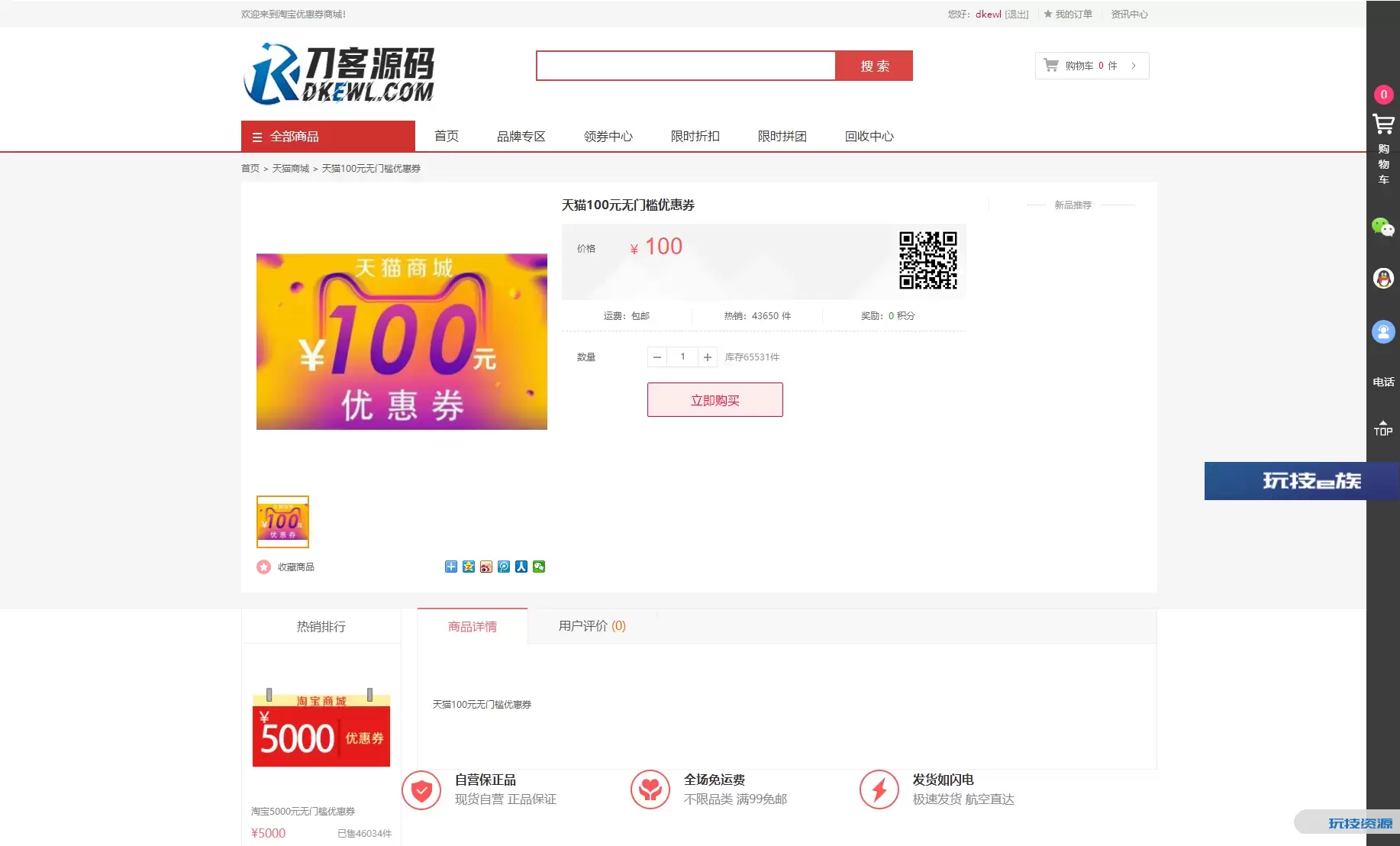Share to Renren icon
The width and height of the screenshot is (1400, 846).
pyautogui.click(x=521, y=567)
